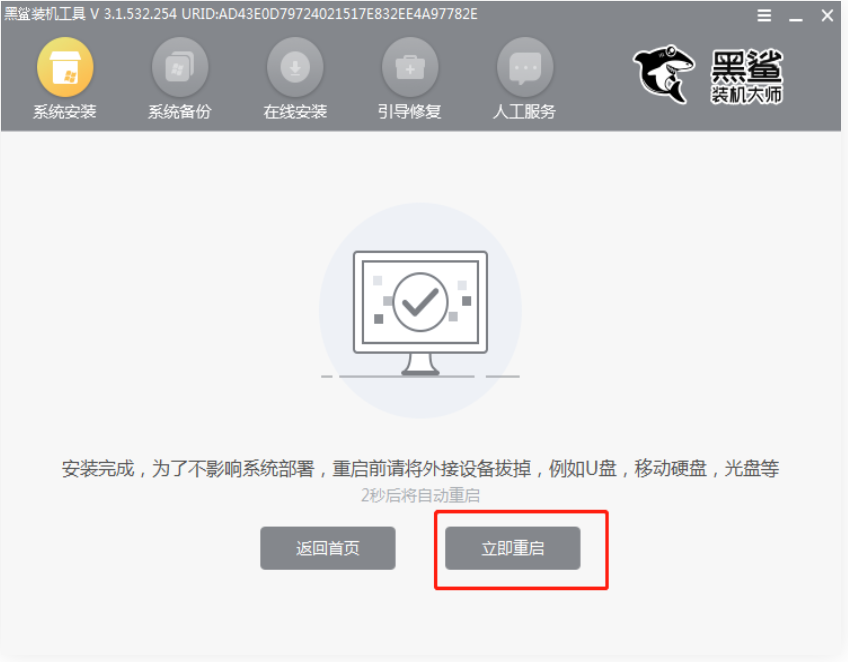Click the 2秒后将自动重启 countdown text
The image size is (848, 662).
420,495
